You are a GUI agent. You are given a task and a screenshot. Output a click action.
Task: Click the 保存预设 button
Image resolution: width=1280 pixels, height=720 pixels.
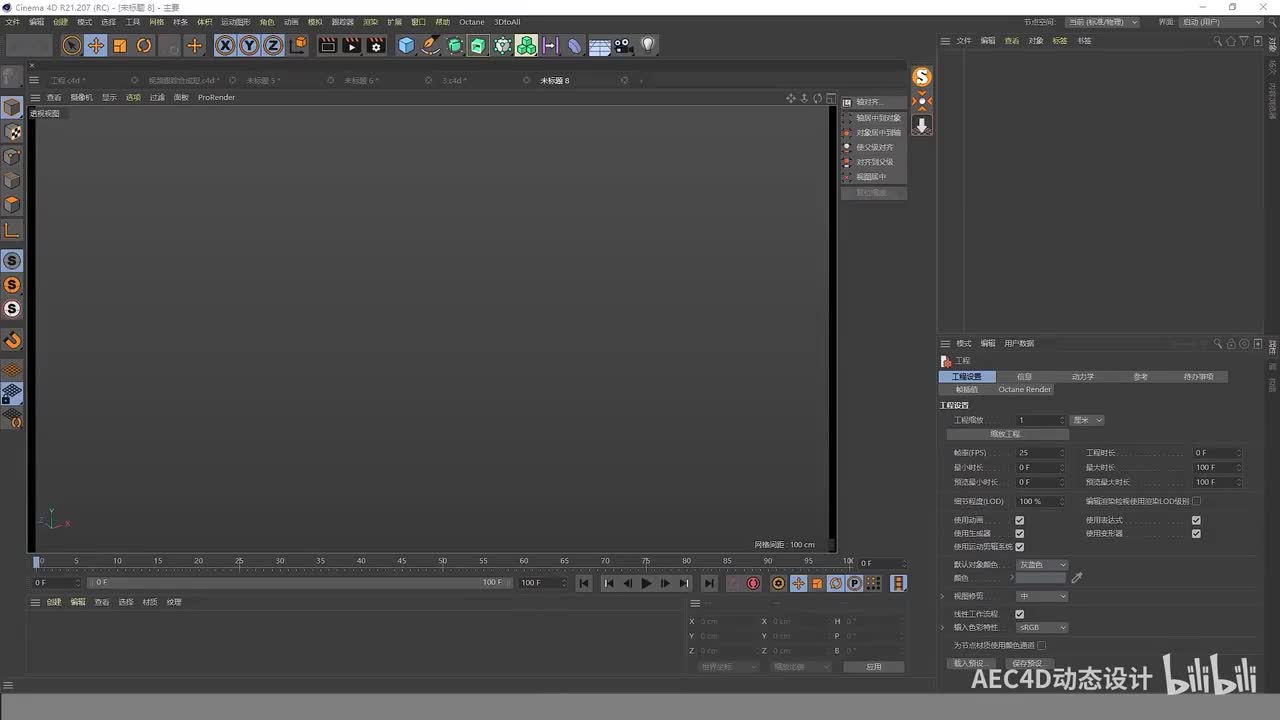click(x=1027, y=663)
